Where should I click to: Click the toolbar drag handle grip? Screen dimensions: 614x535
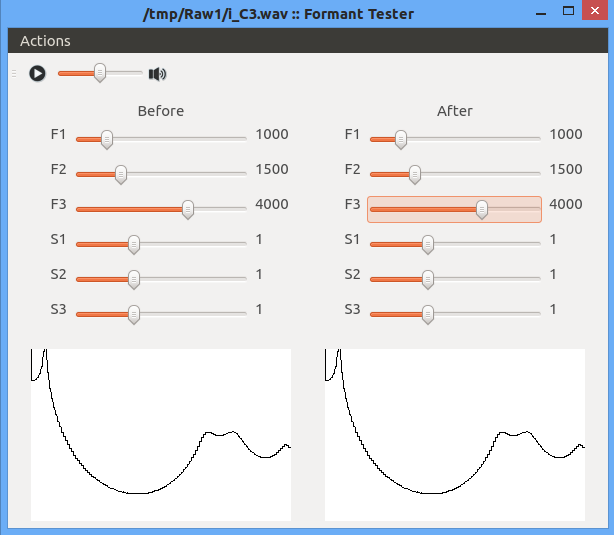14,74
